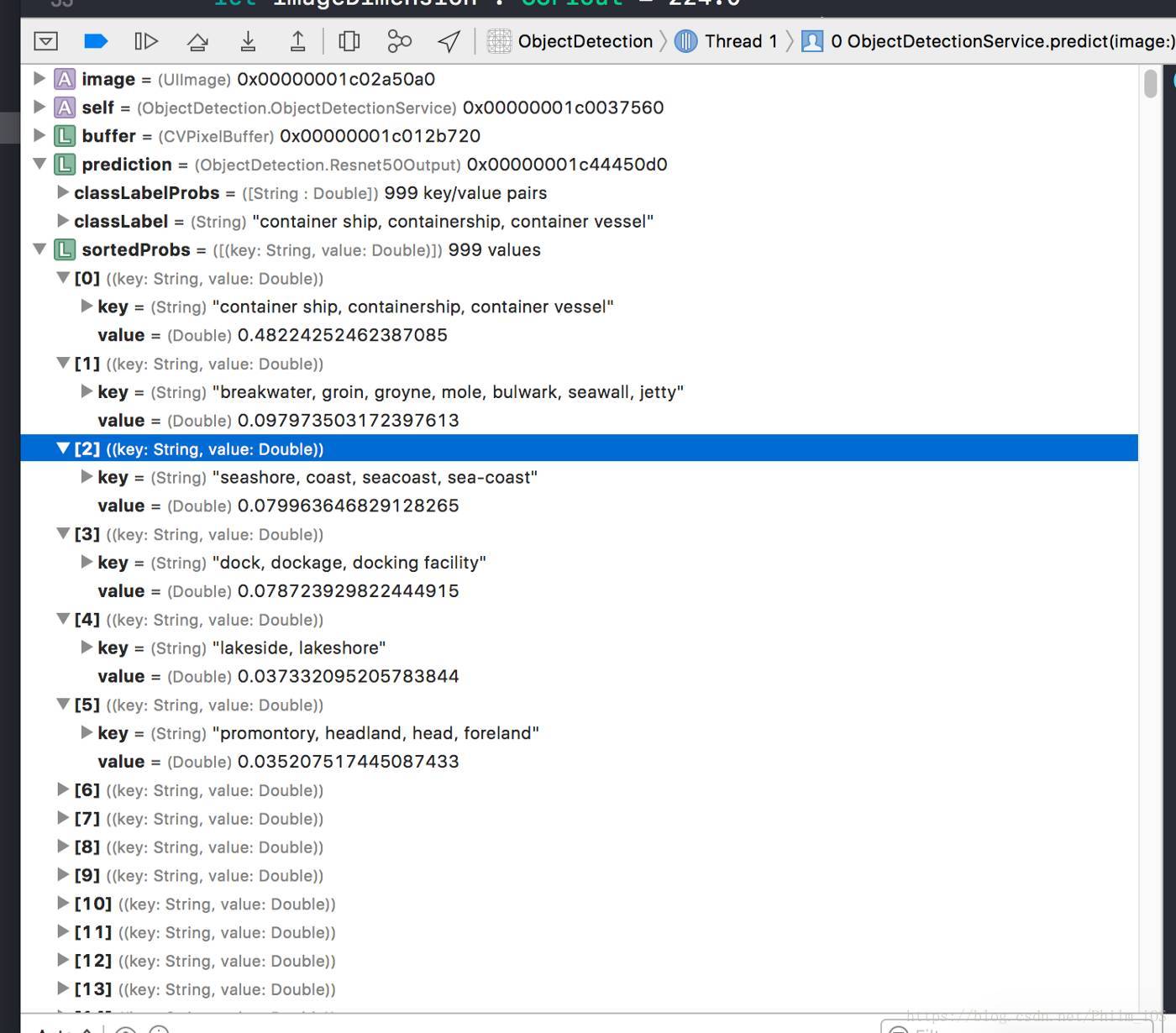Select Thread 1 in jump bar
Viewport: 1176px width, 1033px height.
741,41
